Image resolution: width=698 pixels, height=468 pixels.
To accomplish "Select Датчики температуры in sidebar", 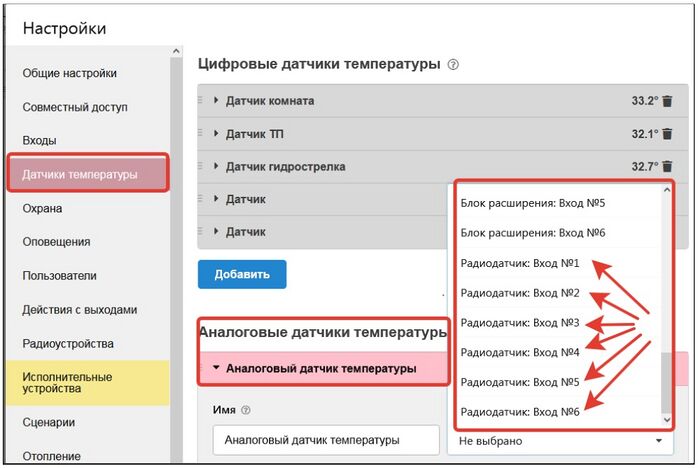I will coord(88,173).
